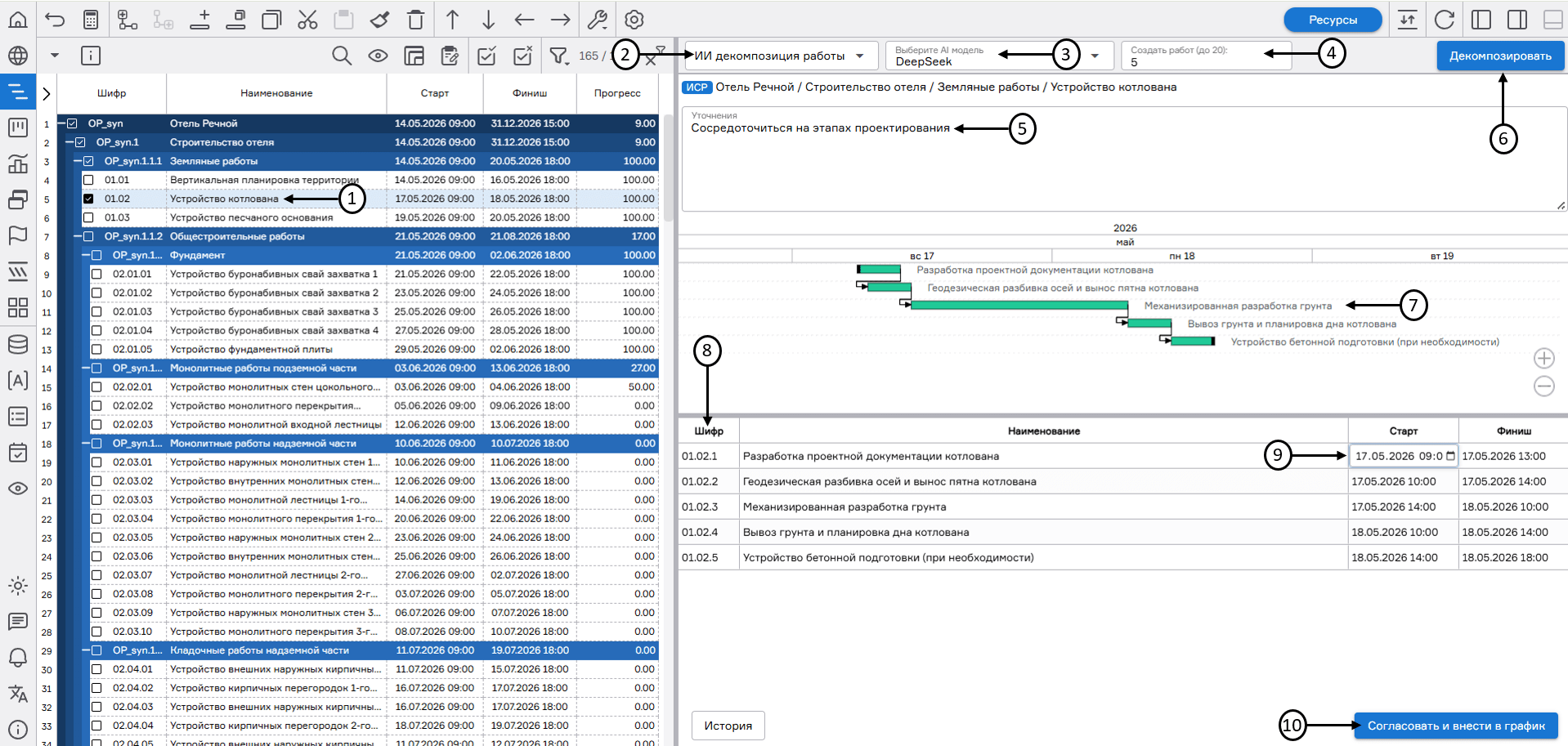This screenshot has height=746, width=1568.
Task: Click the zoom out minus icon on Gantt
Action: pos(1543,386)
